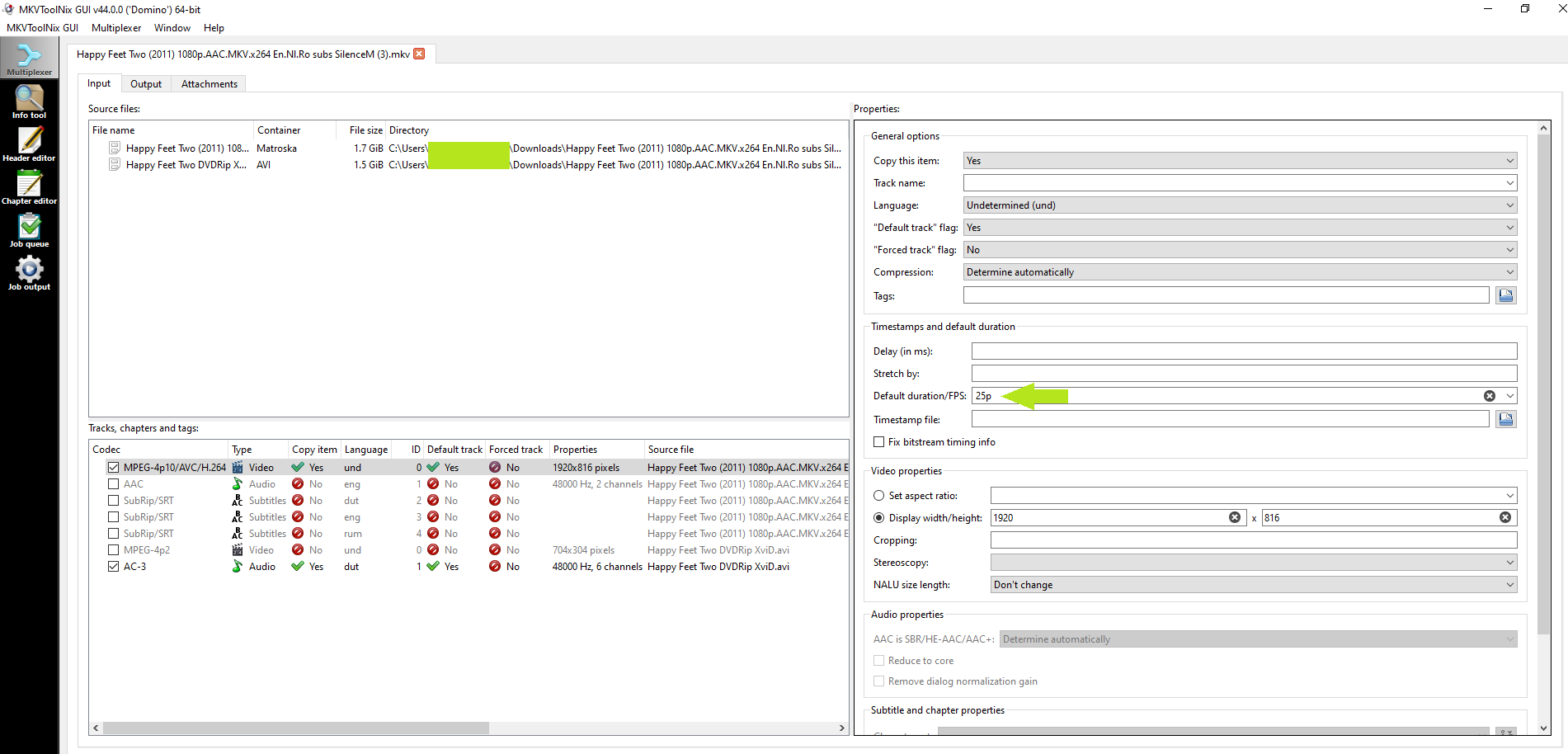Open the NALU size length dropdown

click(x=1254, y=585)
